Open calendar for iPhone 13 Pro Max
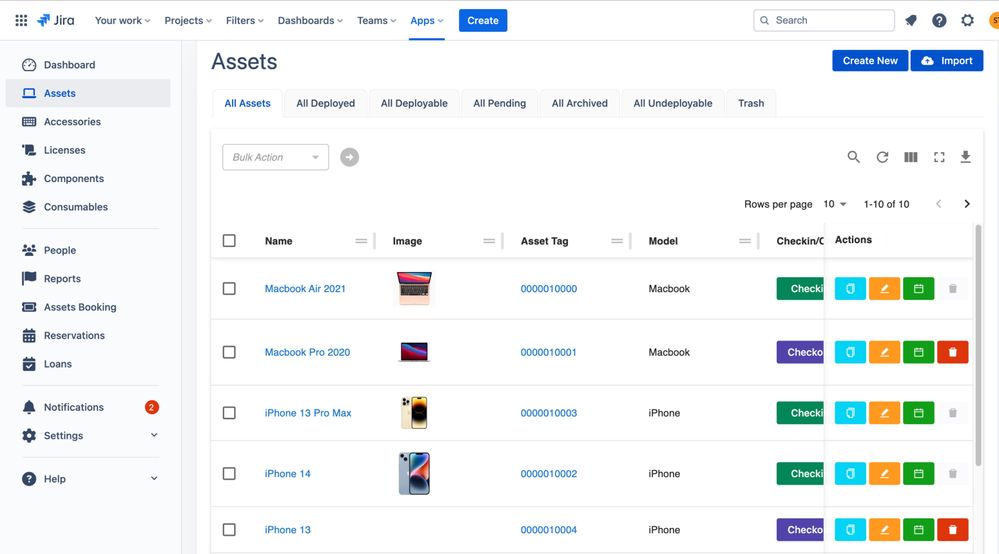Image resolution: width=999 pixels, height=554 pixels. click(x=919, y=413)
